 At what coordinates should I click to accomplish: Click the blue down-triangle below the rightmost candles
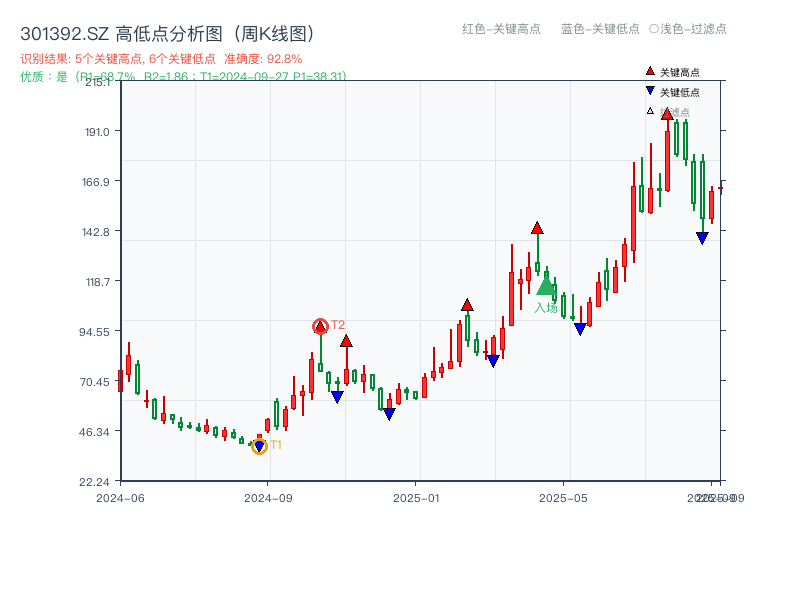(701, 237)
